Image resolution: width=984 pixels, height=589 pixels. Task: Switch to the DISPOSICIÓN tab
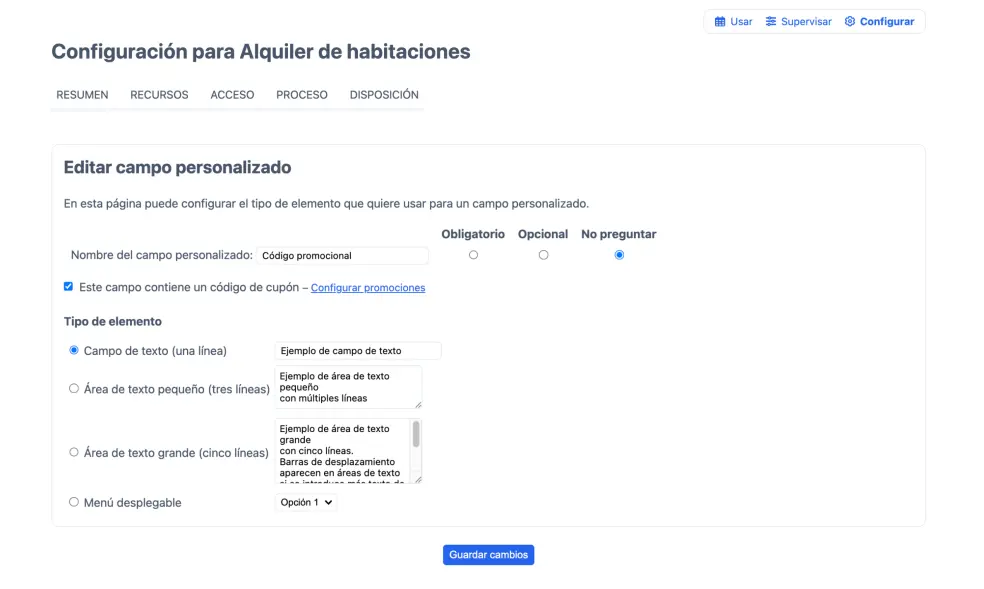tap(384, 95)
